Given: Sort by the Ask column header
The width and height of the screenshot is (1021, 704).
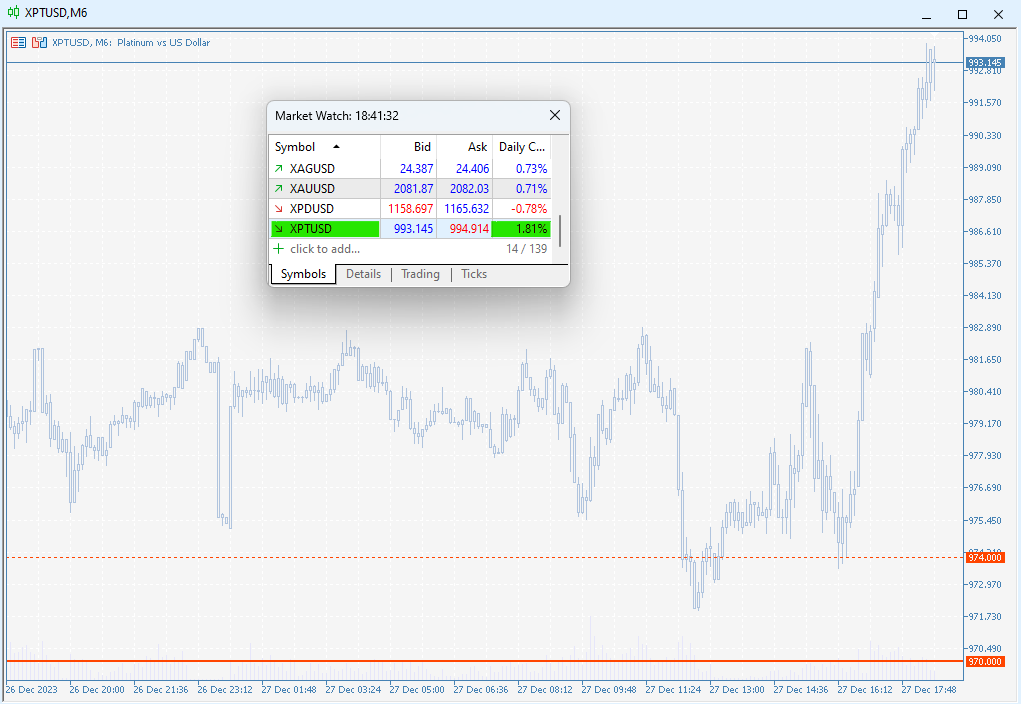Looking at the screenshot, I should (464, 147).
